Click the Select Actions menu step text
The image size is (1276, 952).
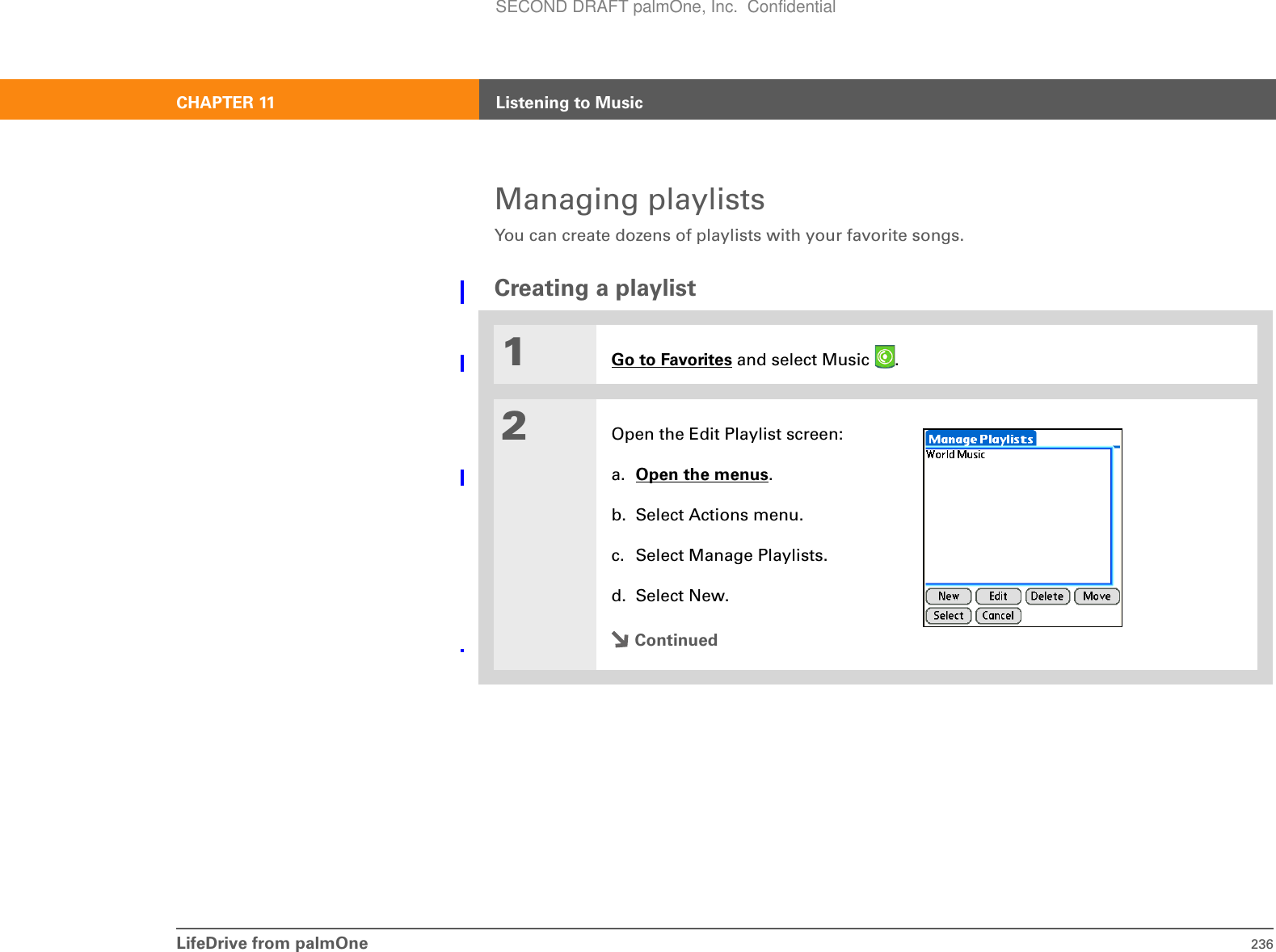(x=719, y=515)
